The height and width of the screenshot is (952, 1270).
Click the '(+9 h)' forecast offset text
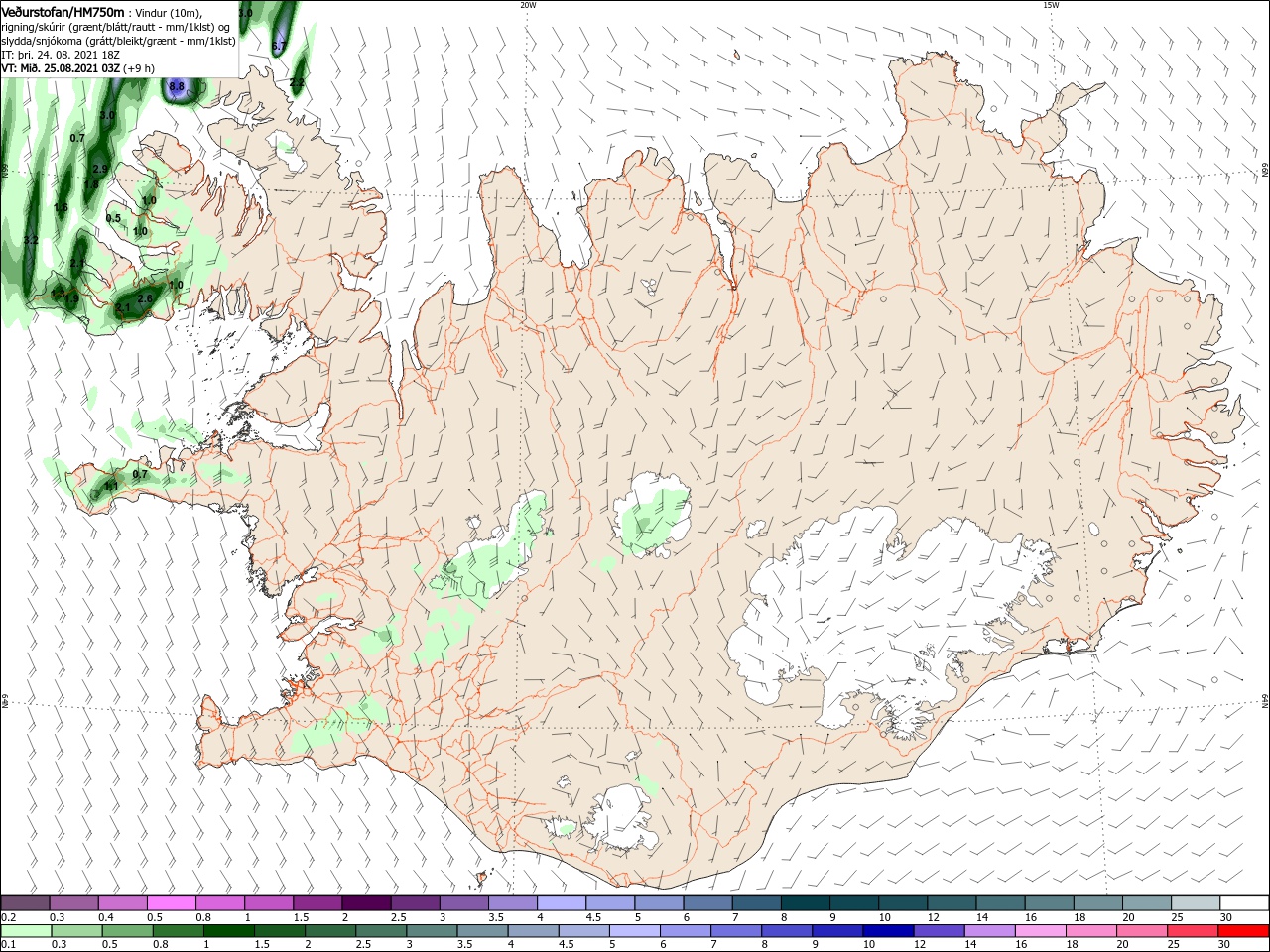coord(139,68)
